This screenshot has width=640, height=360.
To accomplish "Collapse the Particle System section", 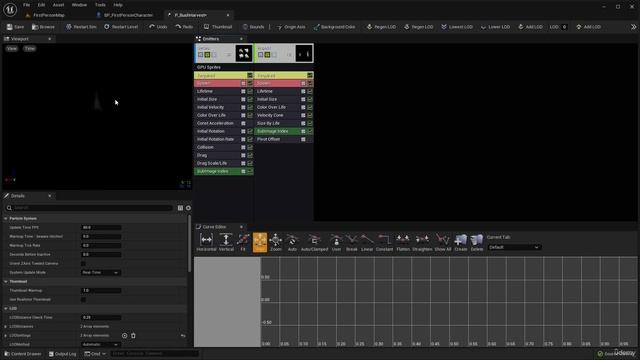I will pyautogui.click(x=6, y=219).
